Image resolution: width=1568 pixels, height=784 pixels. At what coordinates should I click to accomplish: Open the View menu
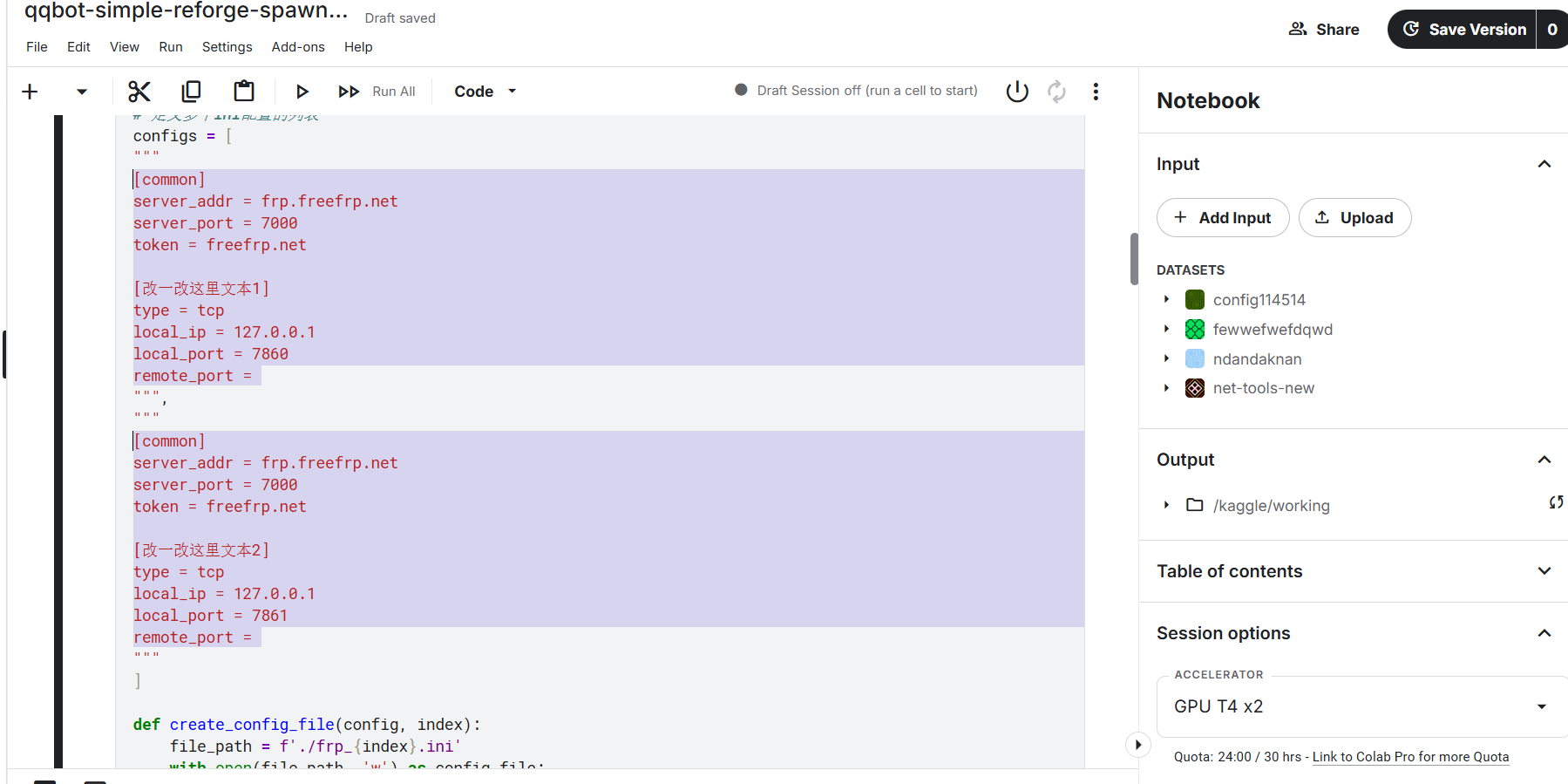(125, 47)
